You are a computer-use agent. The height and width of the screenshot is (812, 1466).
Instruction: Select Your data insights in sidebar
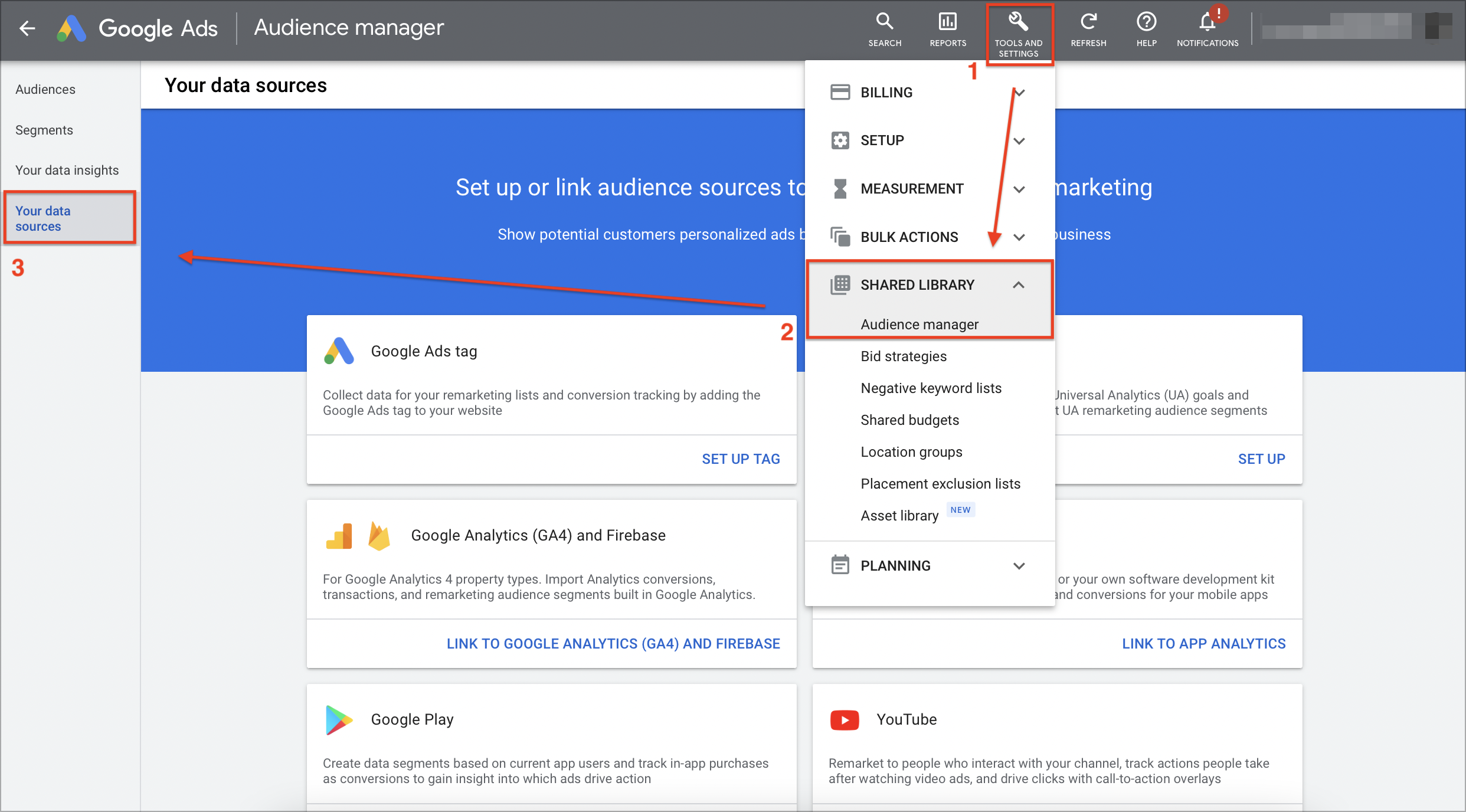click(x=67, y=171)
